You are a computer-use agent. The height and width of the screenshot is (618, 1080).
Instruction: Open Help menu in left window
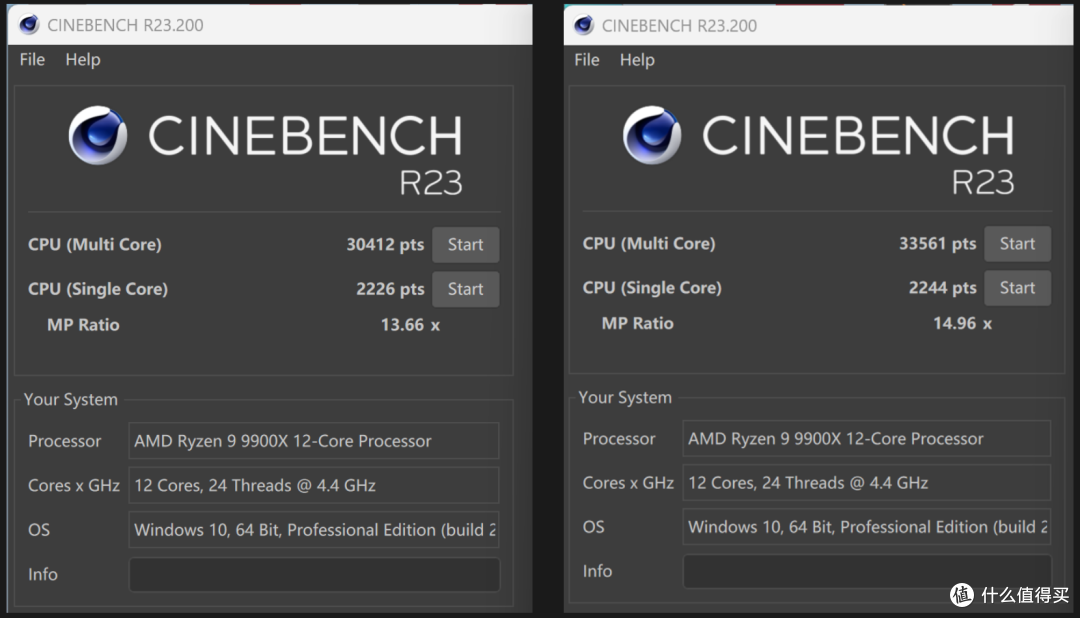(x=83, y=60)
